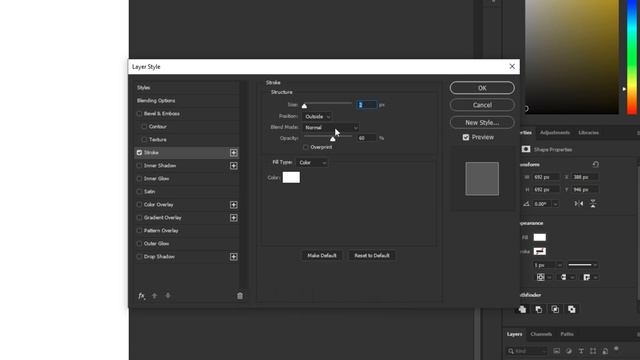Image resolution: width=640 pixels, height=360 pixels.
Task: Enable the Gradient Overlay checkbox
Action: (139, 218)
